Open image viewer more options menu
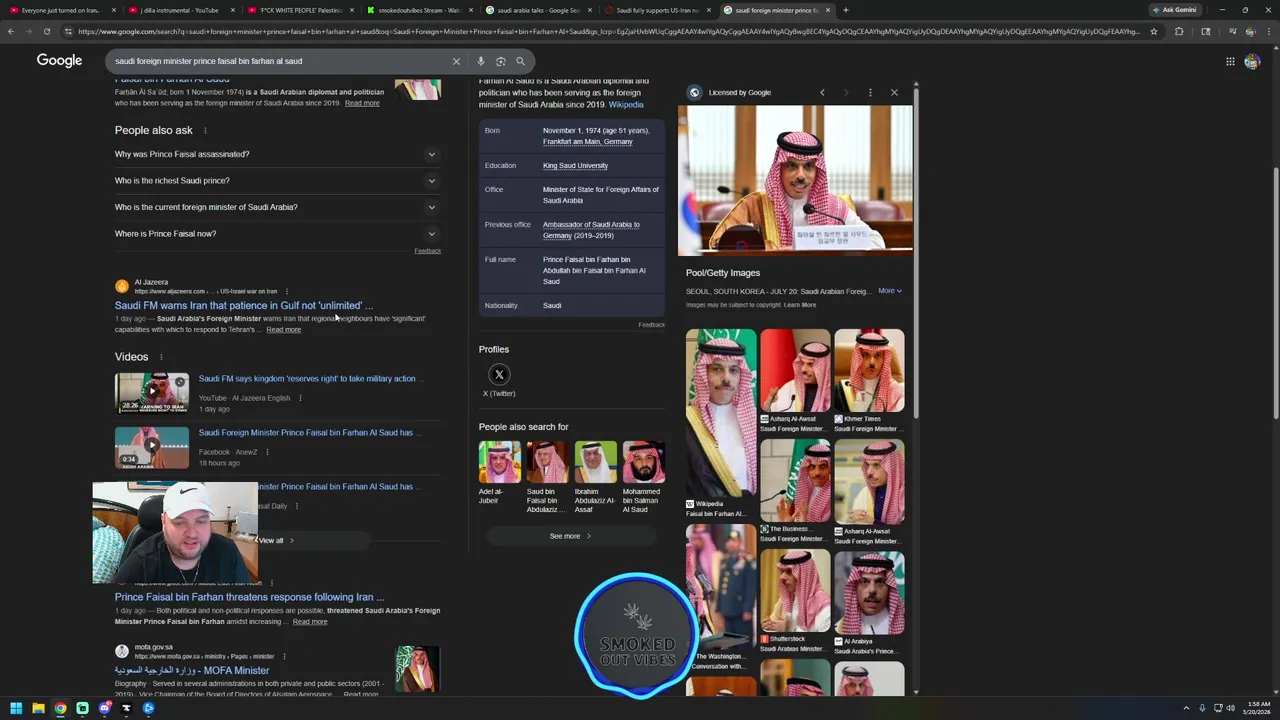This screenshot has width=1280, height=720. (870, 92)
